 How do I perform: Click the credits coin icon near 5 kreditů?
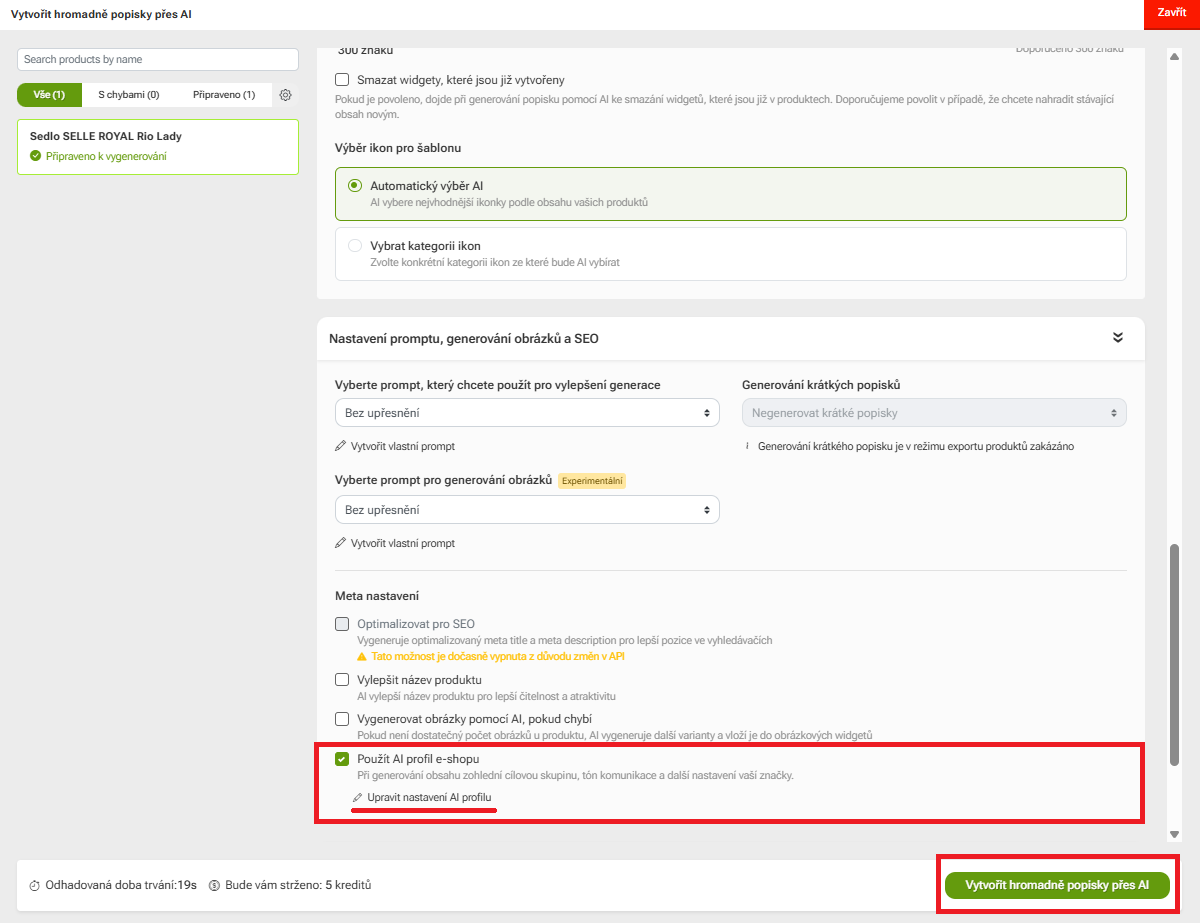coord(212,884)
